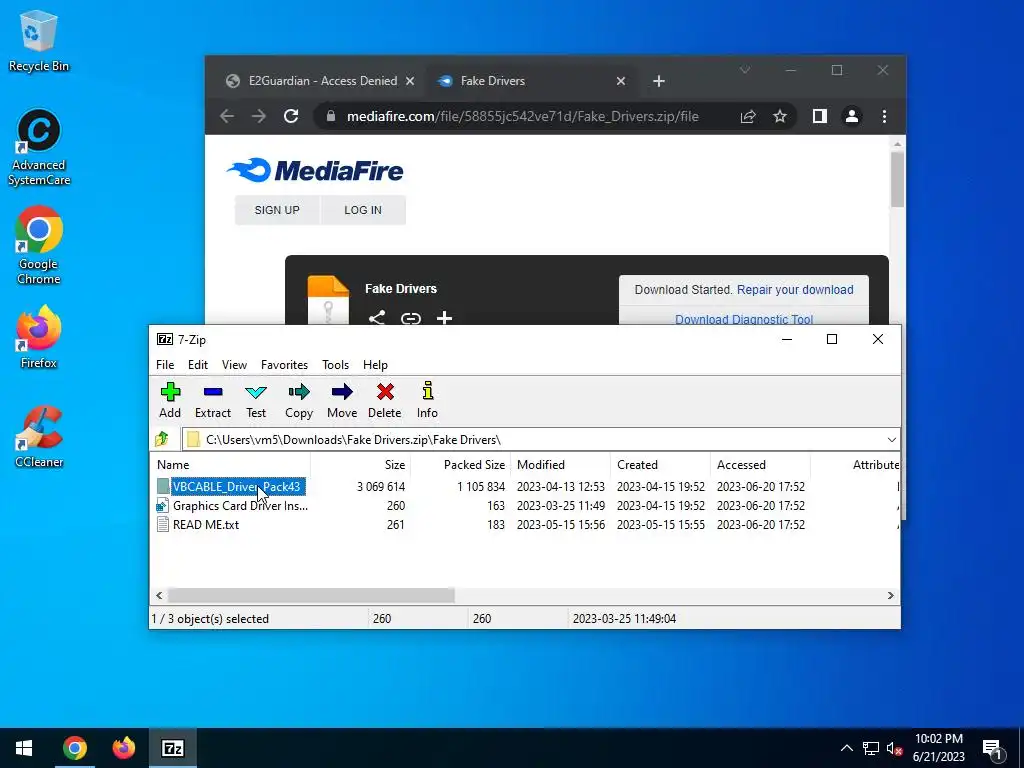Click the Chrome icon in the taskbar
1024x768 pixels.
[x=74, y=748]
